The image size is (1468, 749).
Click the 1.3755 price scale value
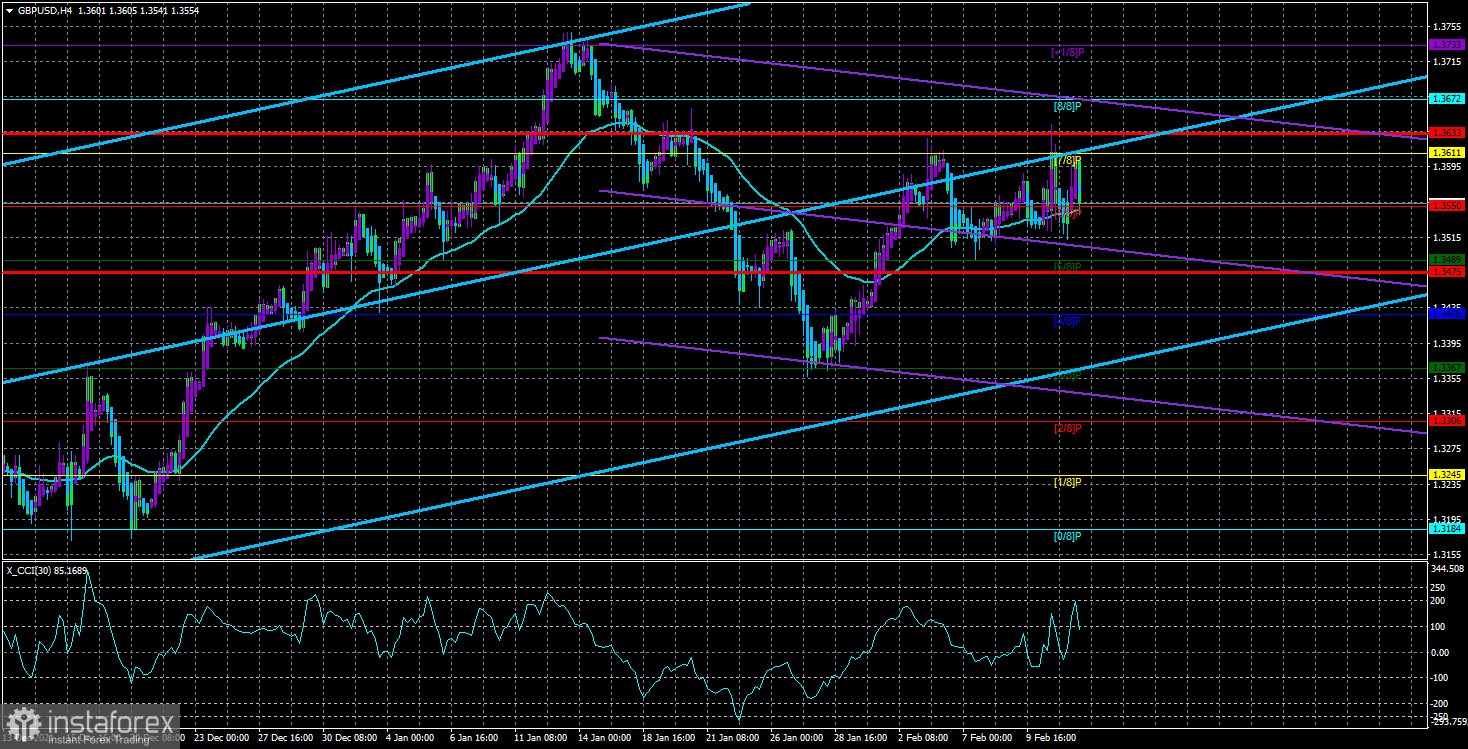tap(1447, 26)
